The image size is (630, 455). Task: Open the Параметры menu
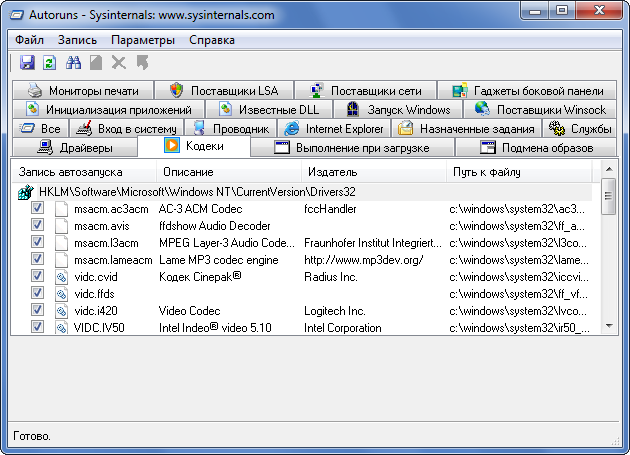click(x=143, y=40)
